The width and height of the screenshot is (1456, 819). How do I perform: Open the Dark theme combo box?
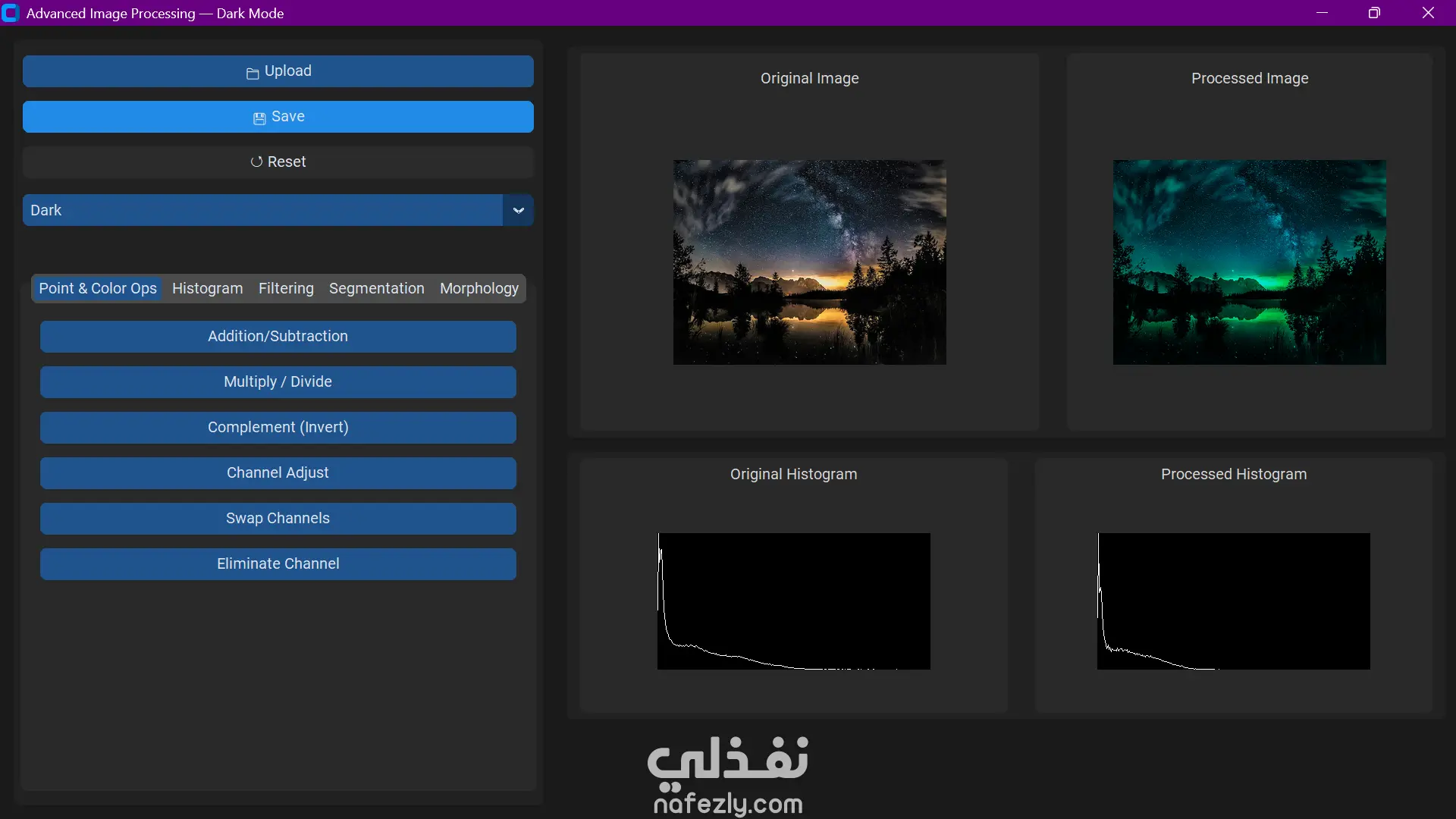coord(262,211)
